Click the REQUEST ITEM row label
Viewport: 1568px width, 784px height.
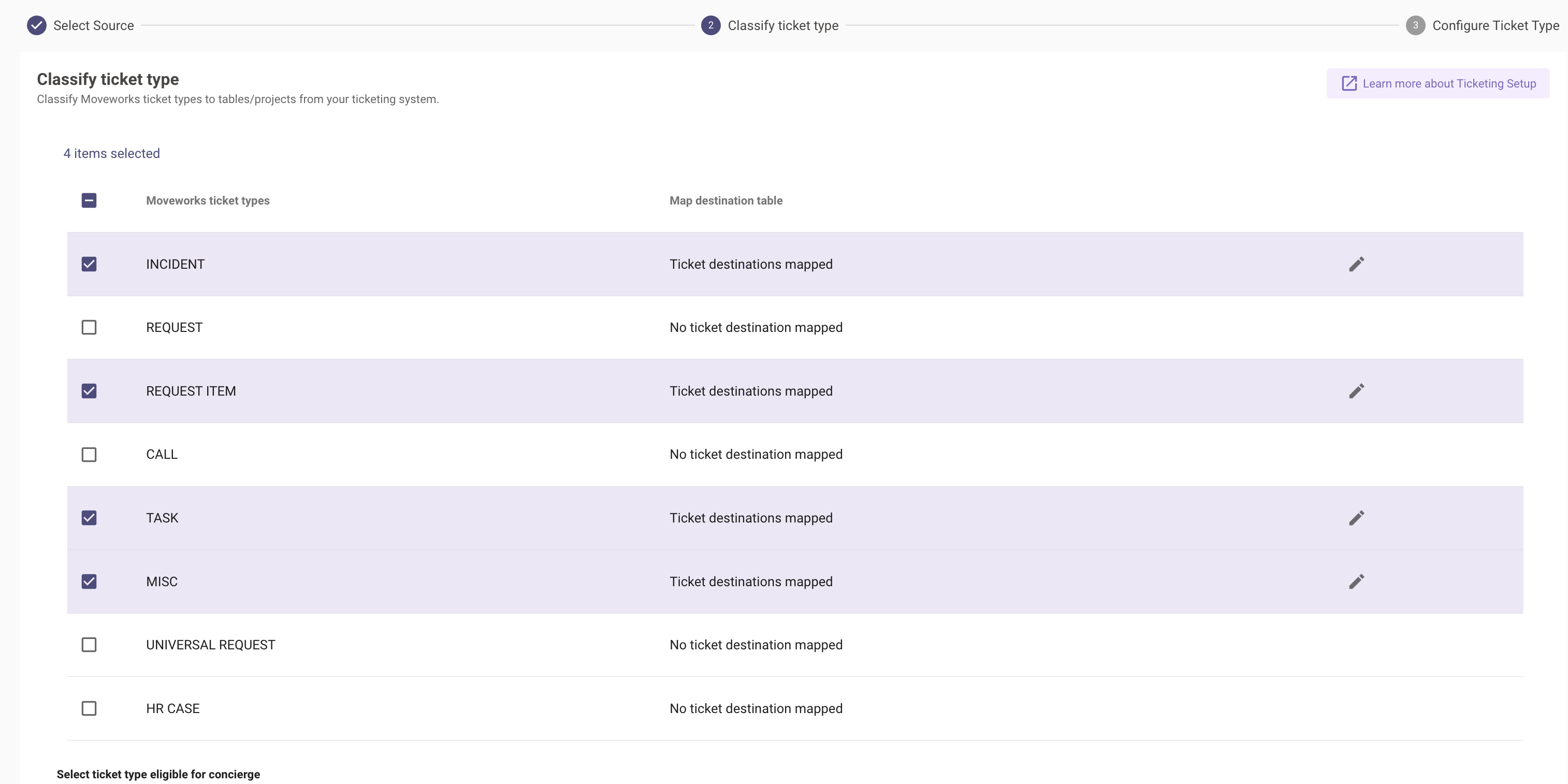pos(191,391)
